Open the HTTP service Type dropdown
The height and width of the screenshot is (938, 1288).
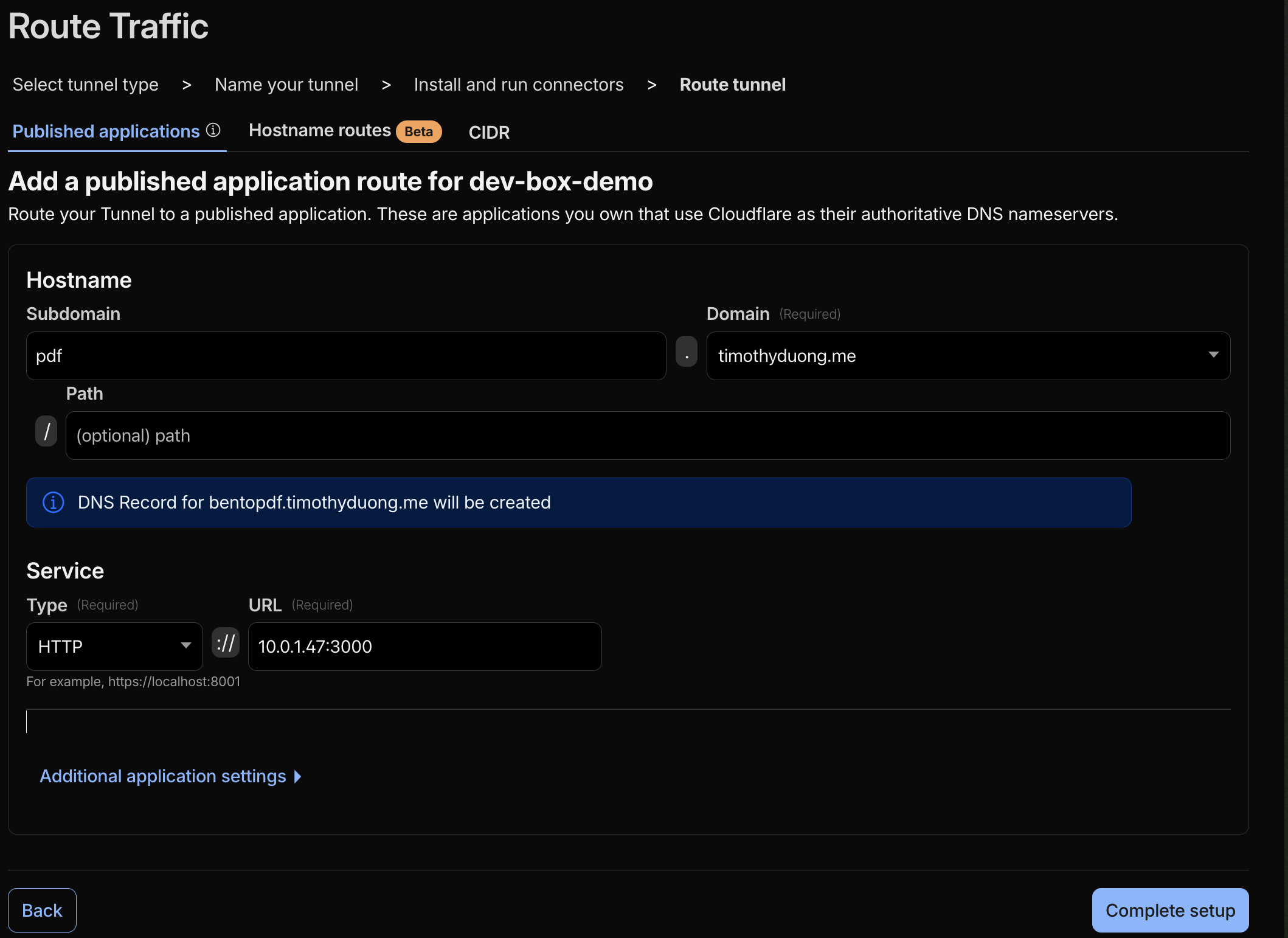click(114, 647)
